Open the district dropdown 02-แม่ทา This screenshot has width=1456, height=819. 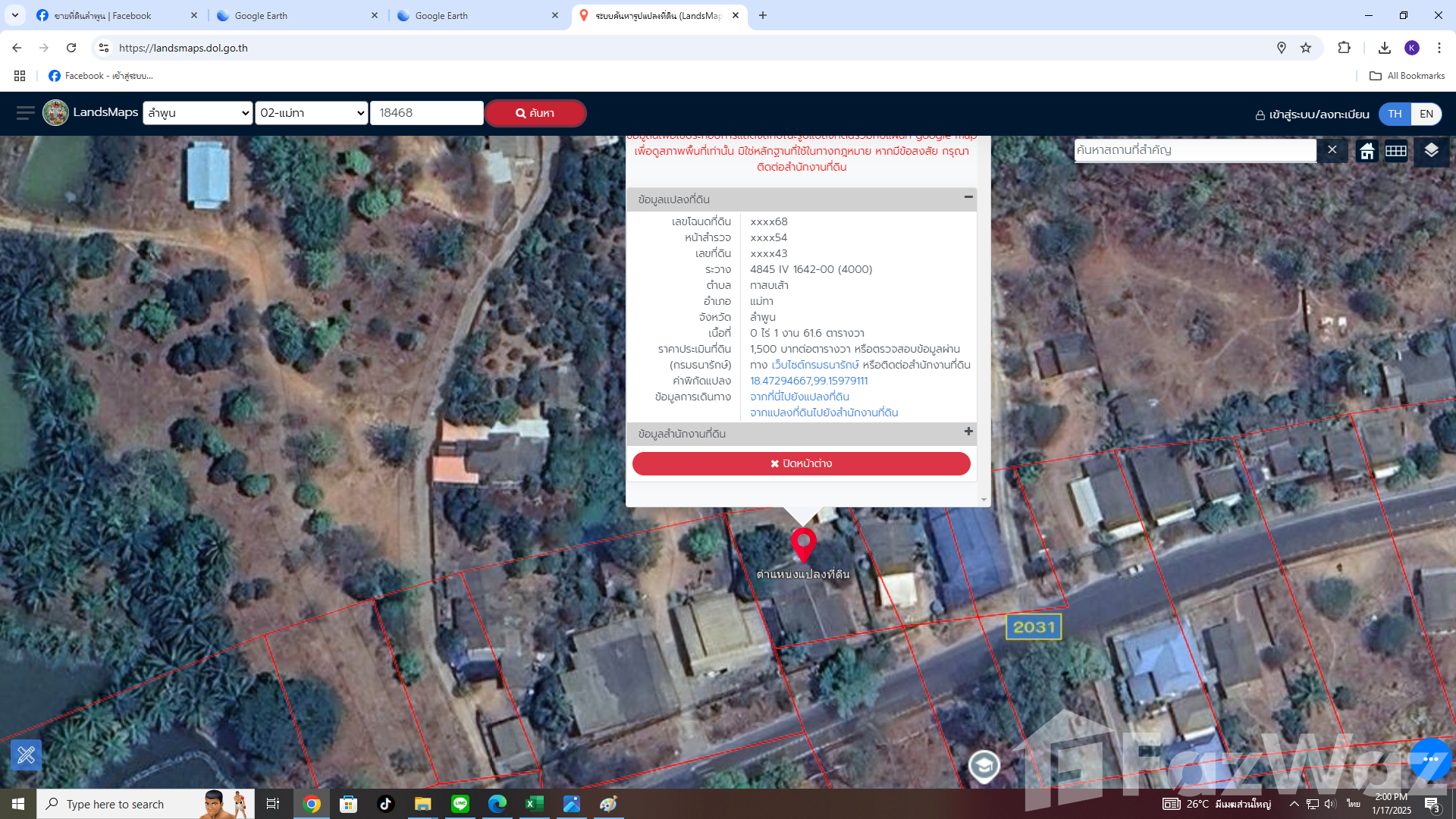312,113
